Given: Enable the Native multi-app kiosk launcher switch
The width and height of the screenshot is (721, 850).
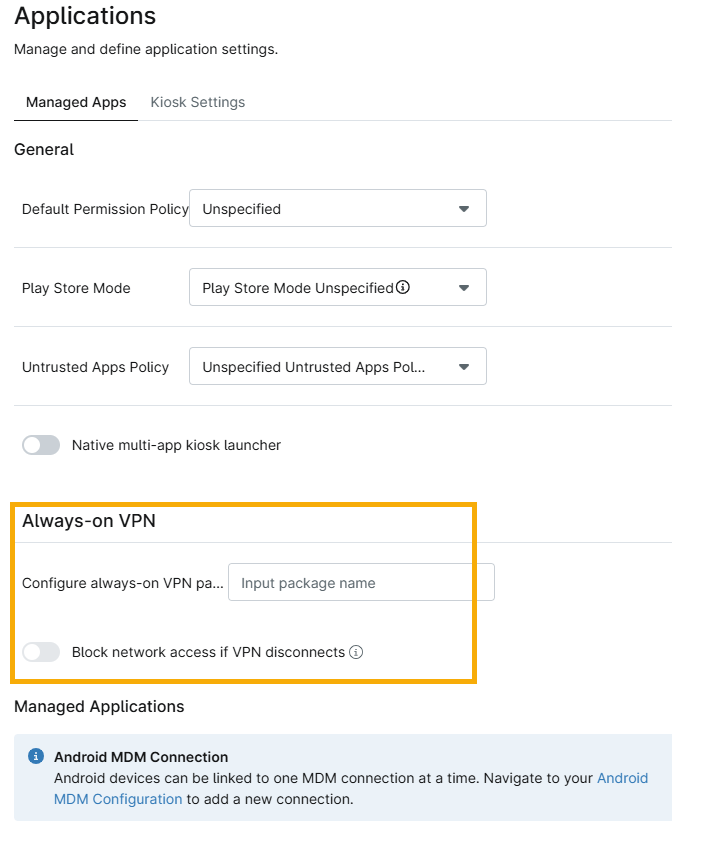Looking at the screenshot, I should (x=41, y=445).
